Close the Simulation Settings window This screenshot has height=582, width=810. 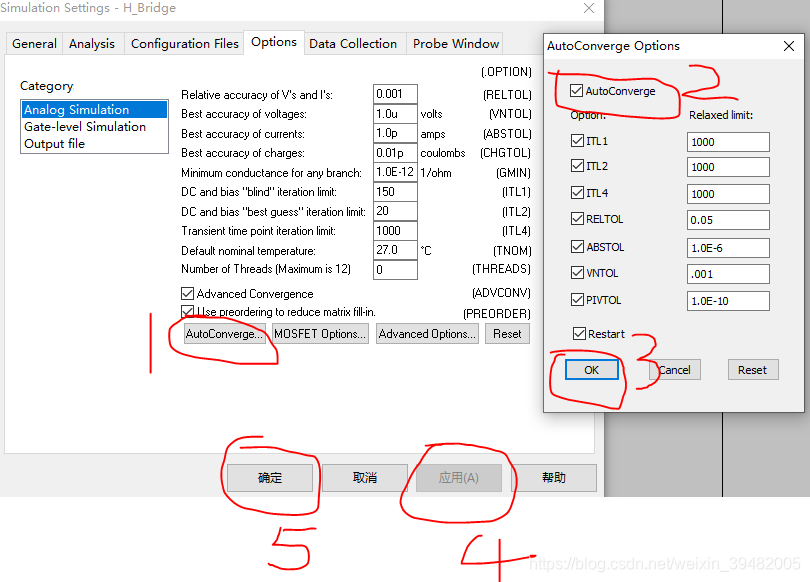[x=589, y=8]
